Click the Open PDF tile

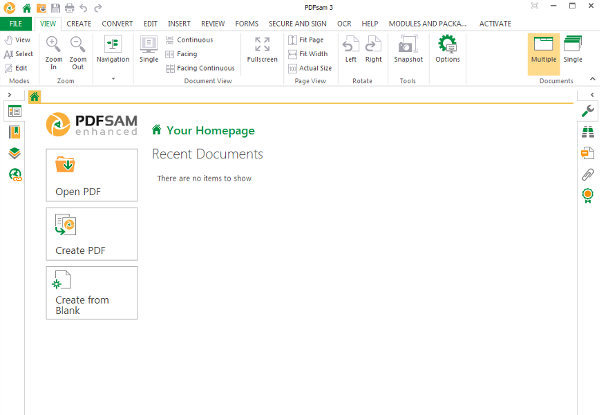point(92,175)
